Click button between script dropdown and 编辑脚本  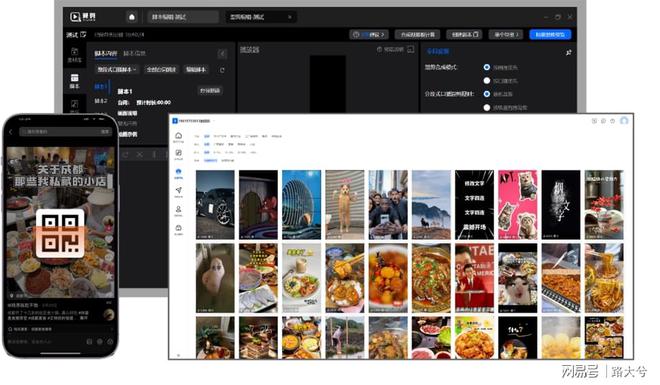161,69
